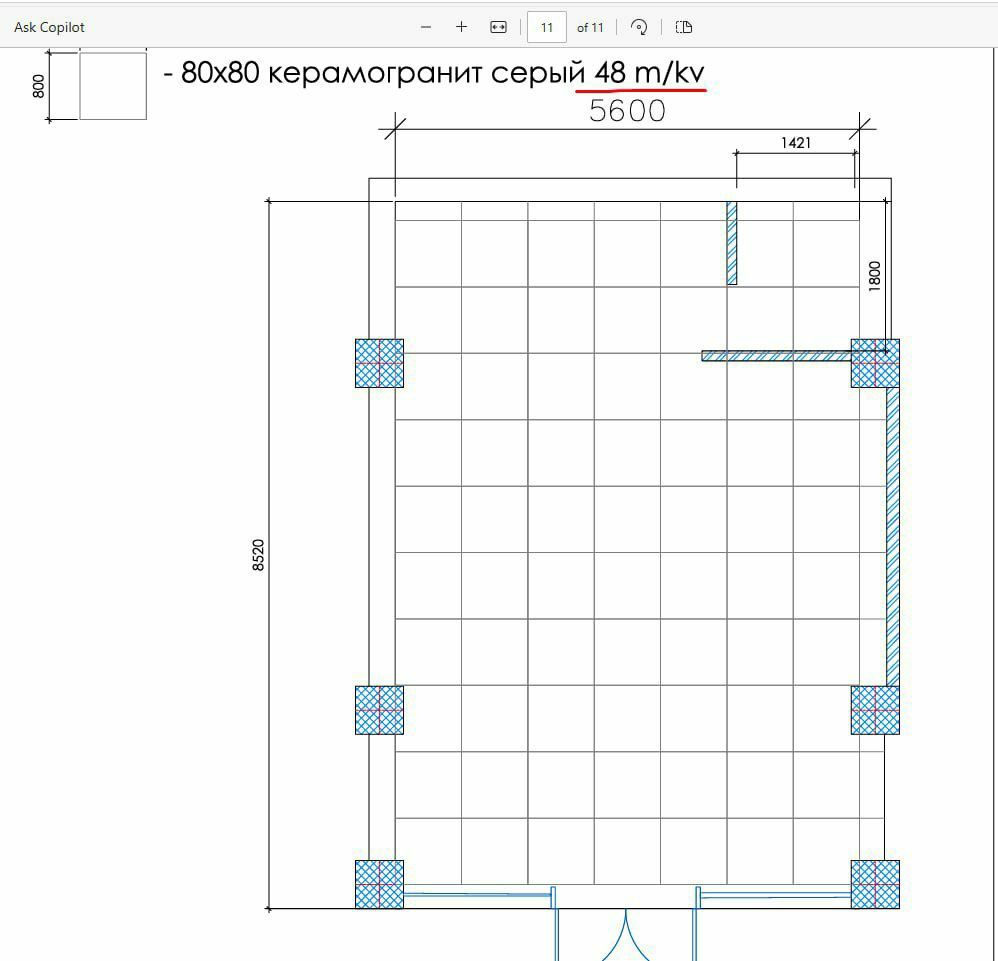Viewport: 998px width, 961px height.
Task: Zoom out with the minus icon
Action: pyautogui.click(x=426, y=27)
